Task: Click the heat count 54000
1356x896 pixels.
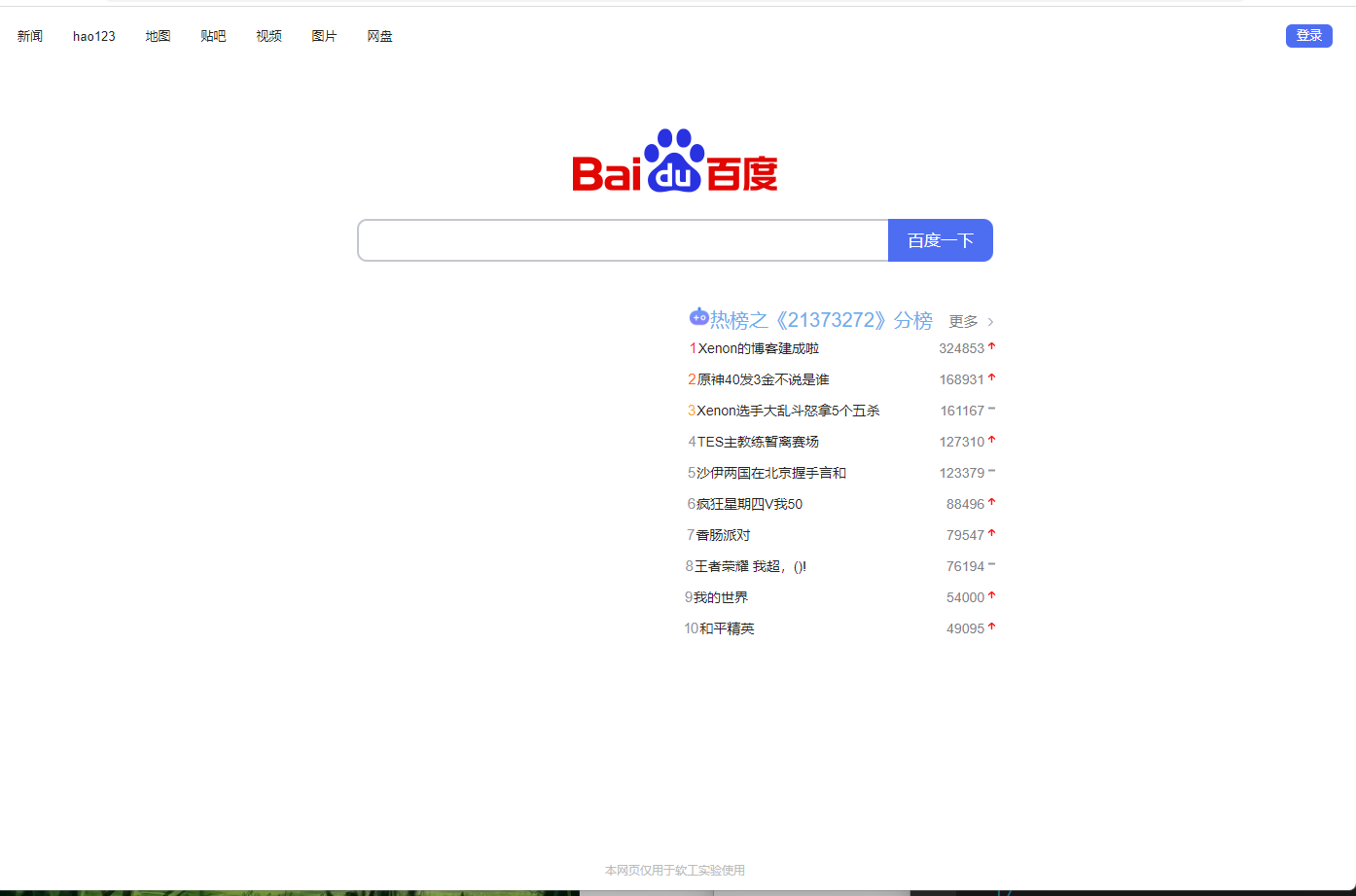Action: 965,597
